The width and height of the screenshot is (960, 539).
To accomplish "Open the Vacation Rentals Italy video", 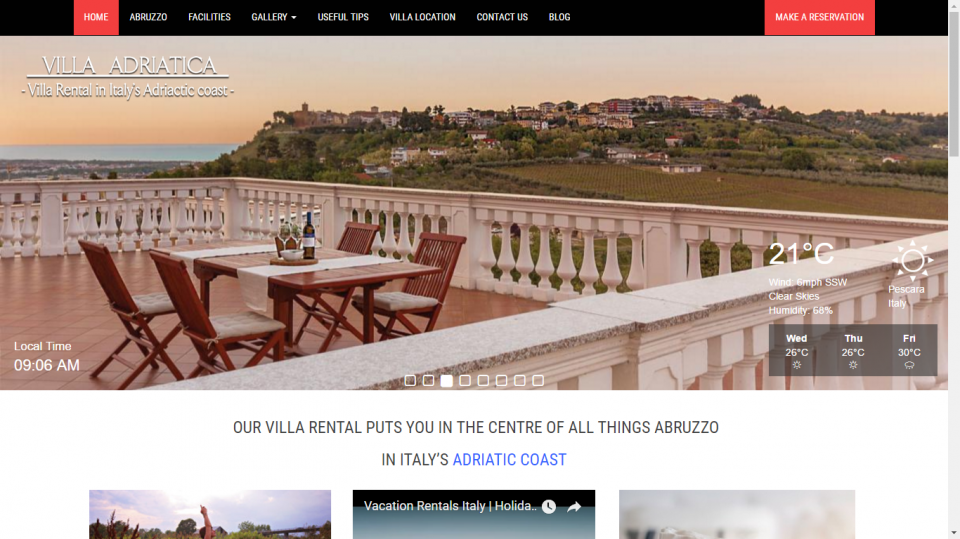I will [450, 506].
